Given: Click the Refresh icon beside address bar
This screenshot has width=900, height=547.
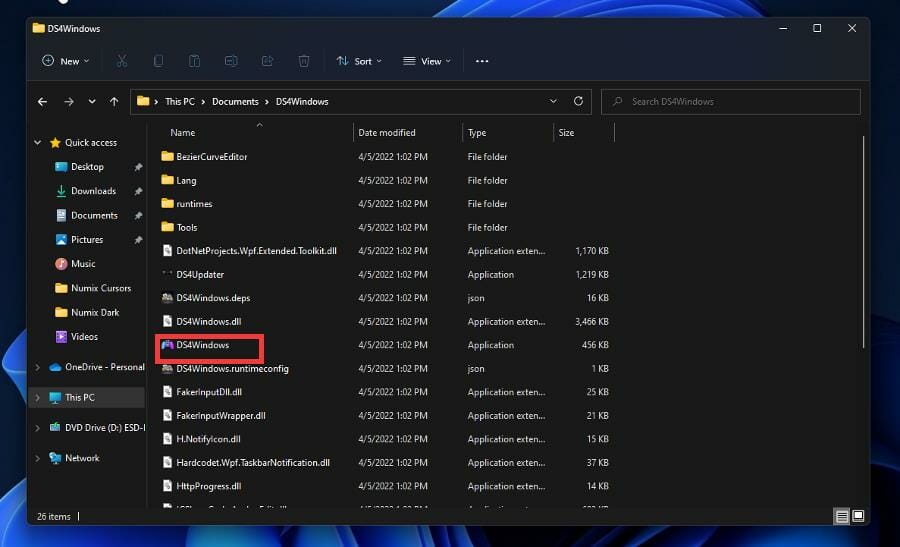Looking at the screenshot, I should tap(578, 101).
